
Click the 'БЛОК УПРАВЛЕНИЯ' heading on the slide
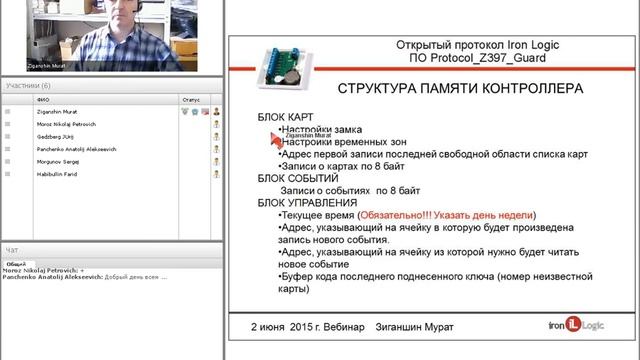[x=307, y=203]
